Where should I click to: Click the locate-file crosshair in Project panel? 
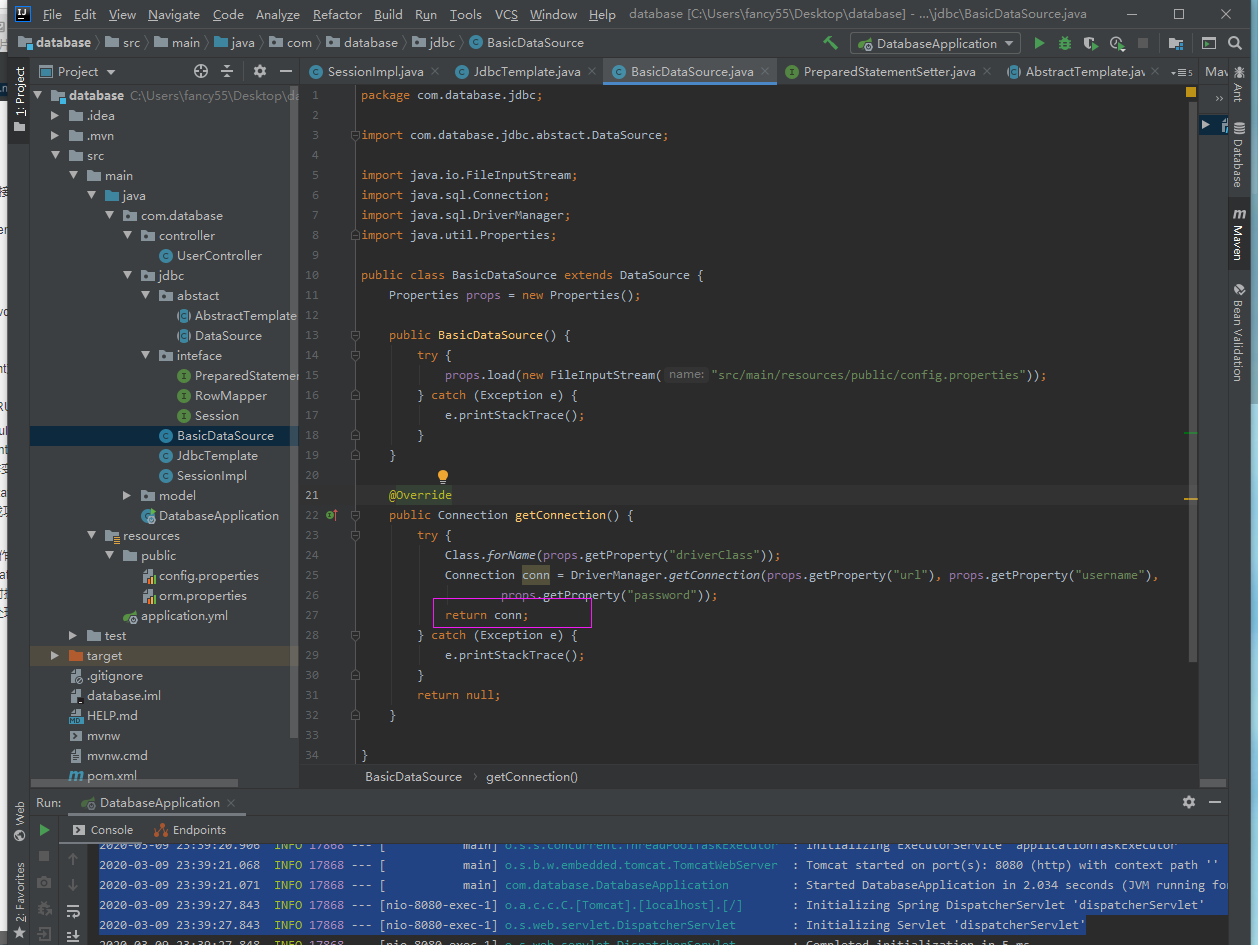201,71
